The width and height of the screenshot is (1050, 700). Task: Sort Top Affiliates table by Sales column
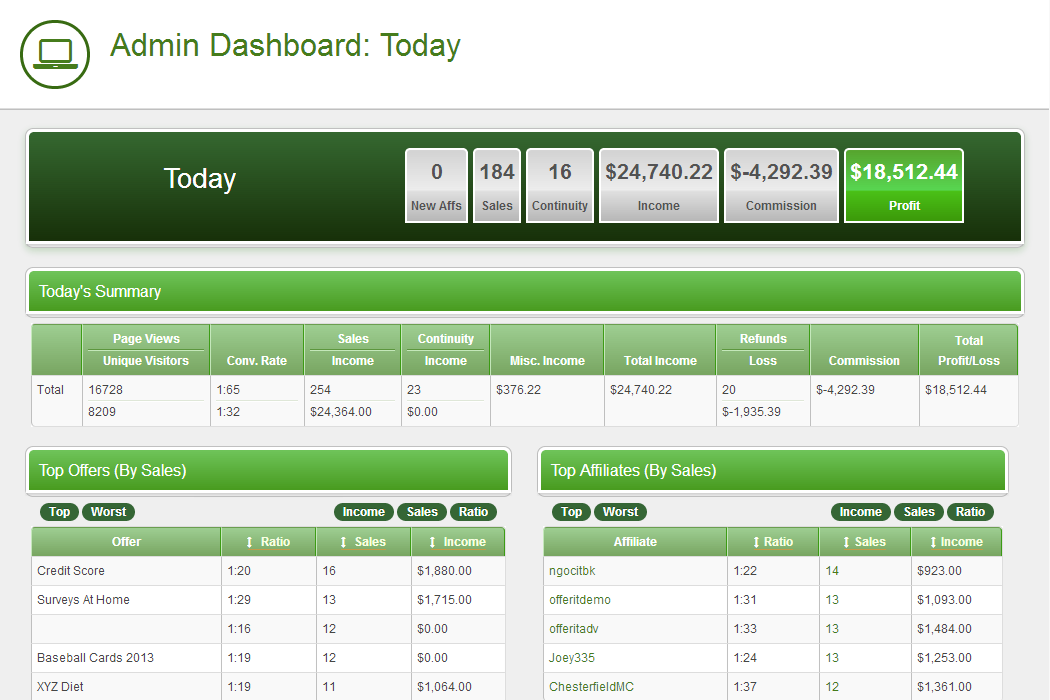864,542
